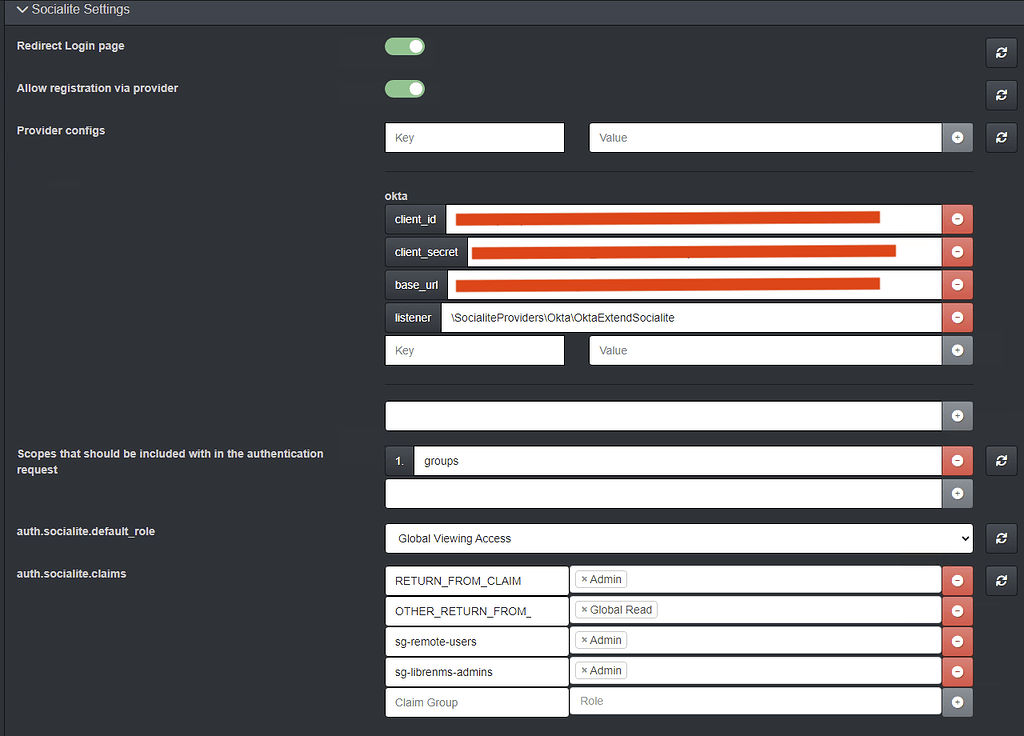Remove the groups scope entry
This screenshot has width=1024, height=736.
tap(956, 460)
